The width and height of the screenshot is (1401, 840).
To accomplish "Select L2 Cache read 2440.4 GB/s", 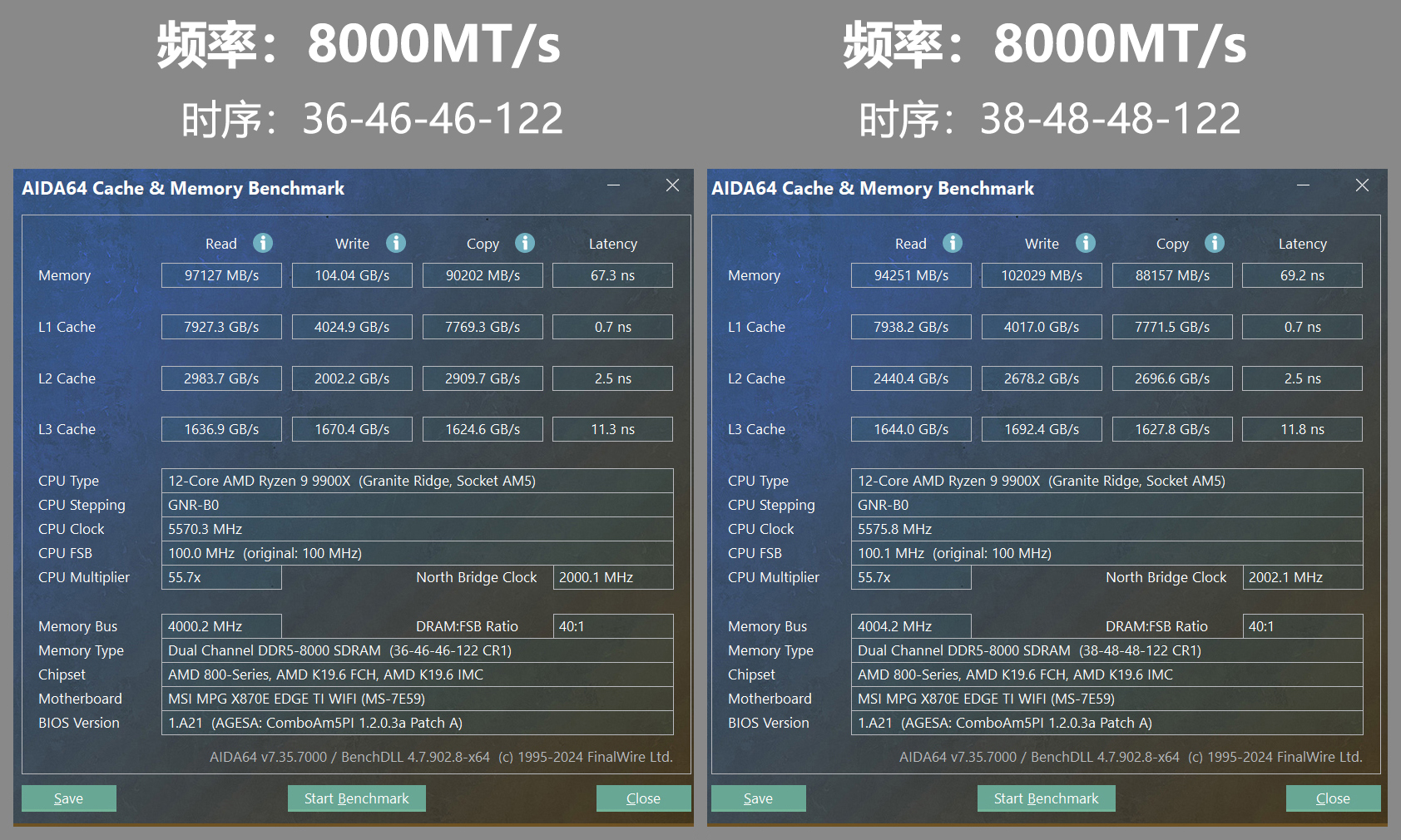I will pyautogui.click(x=911, y=378).
